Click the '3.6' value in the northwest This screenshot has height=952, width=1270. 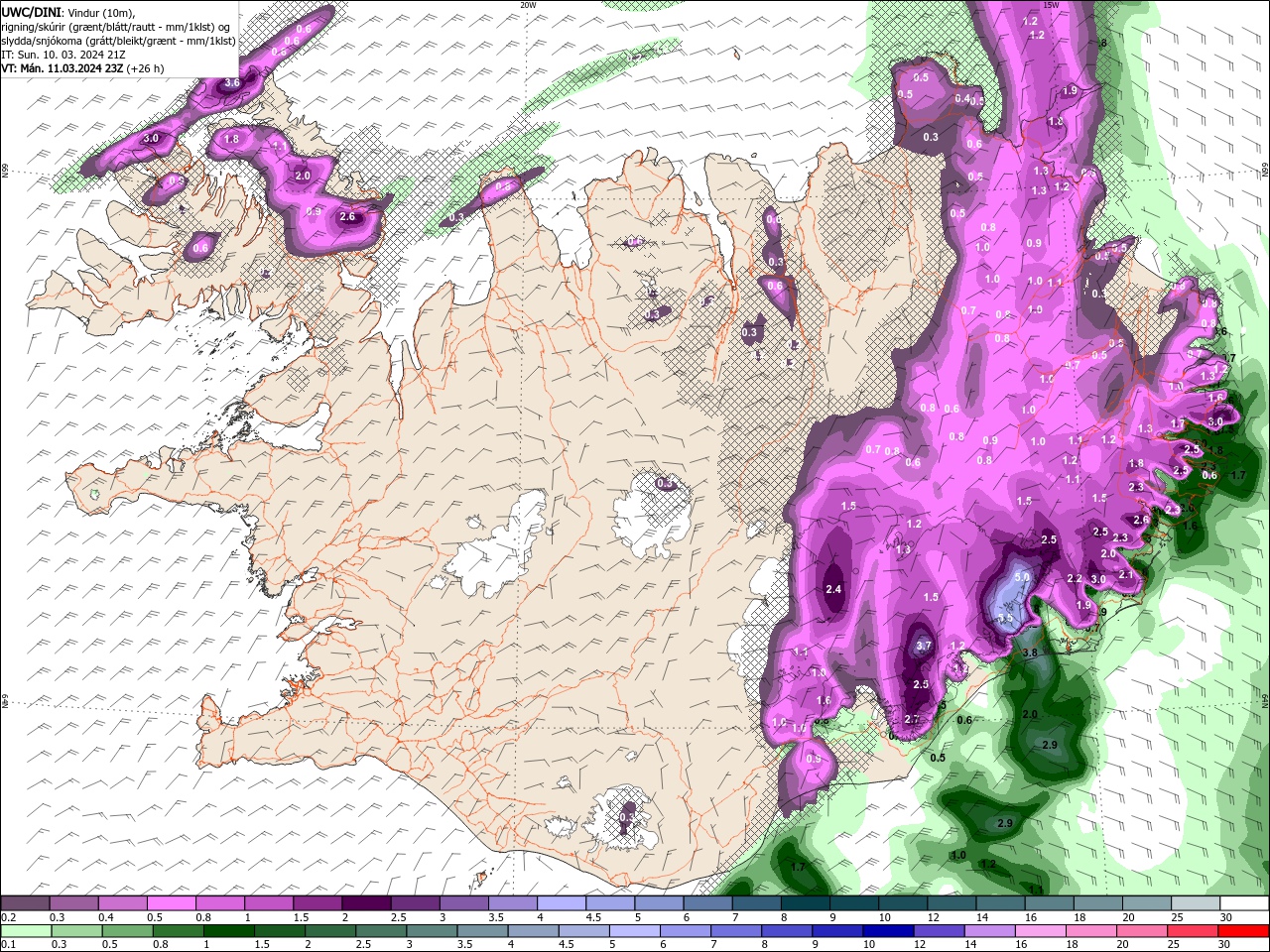click(x=232, y=83)
